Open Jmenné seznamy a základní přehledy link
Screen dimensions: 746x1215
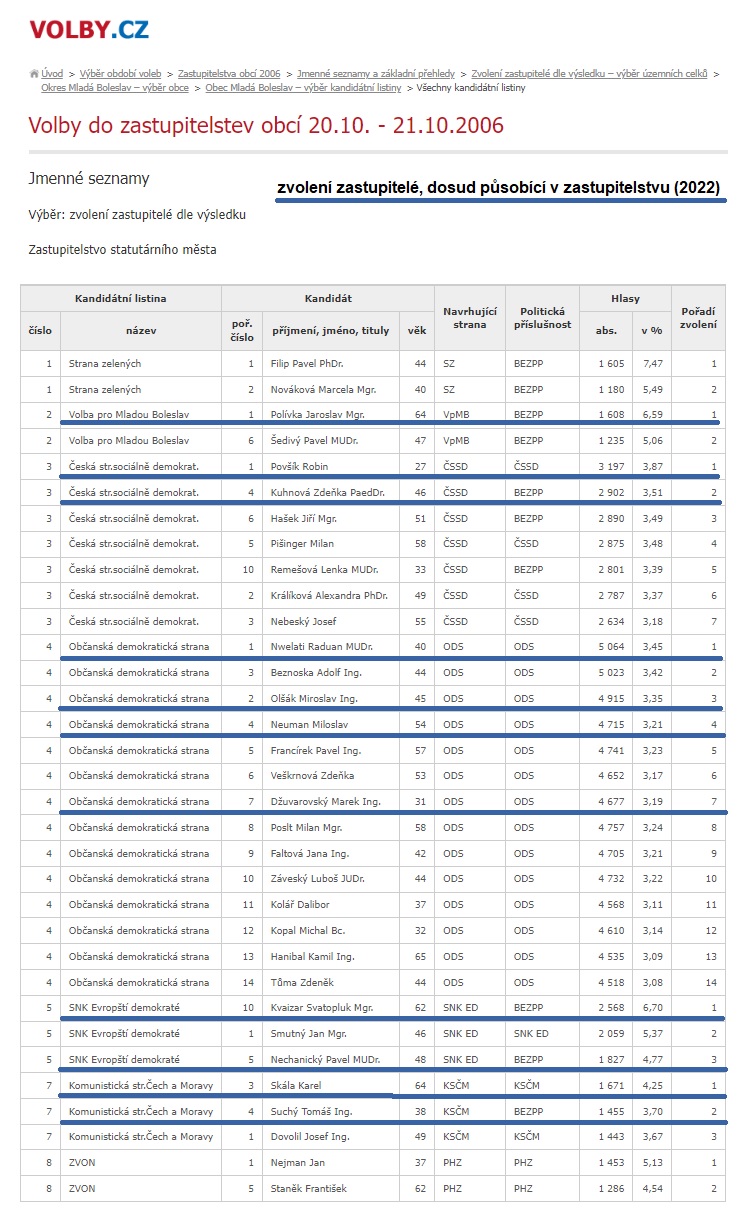point(375,74)
